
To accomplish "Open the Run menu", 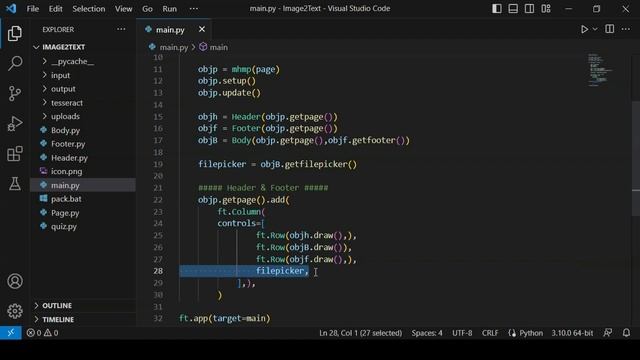I will pos(169,9).
